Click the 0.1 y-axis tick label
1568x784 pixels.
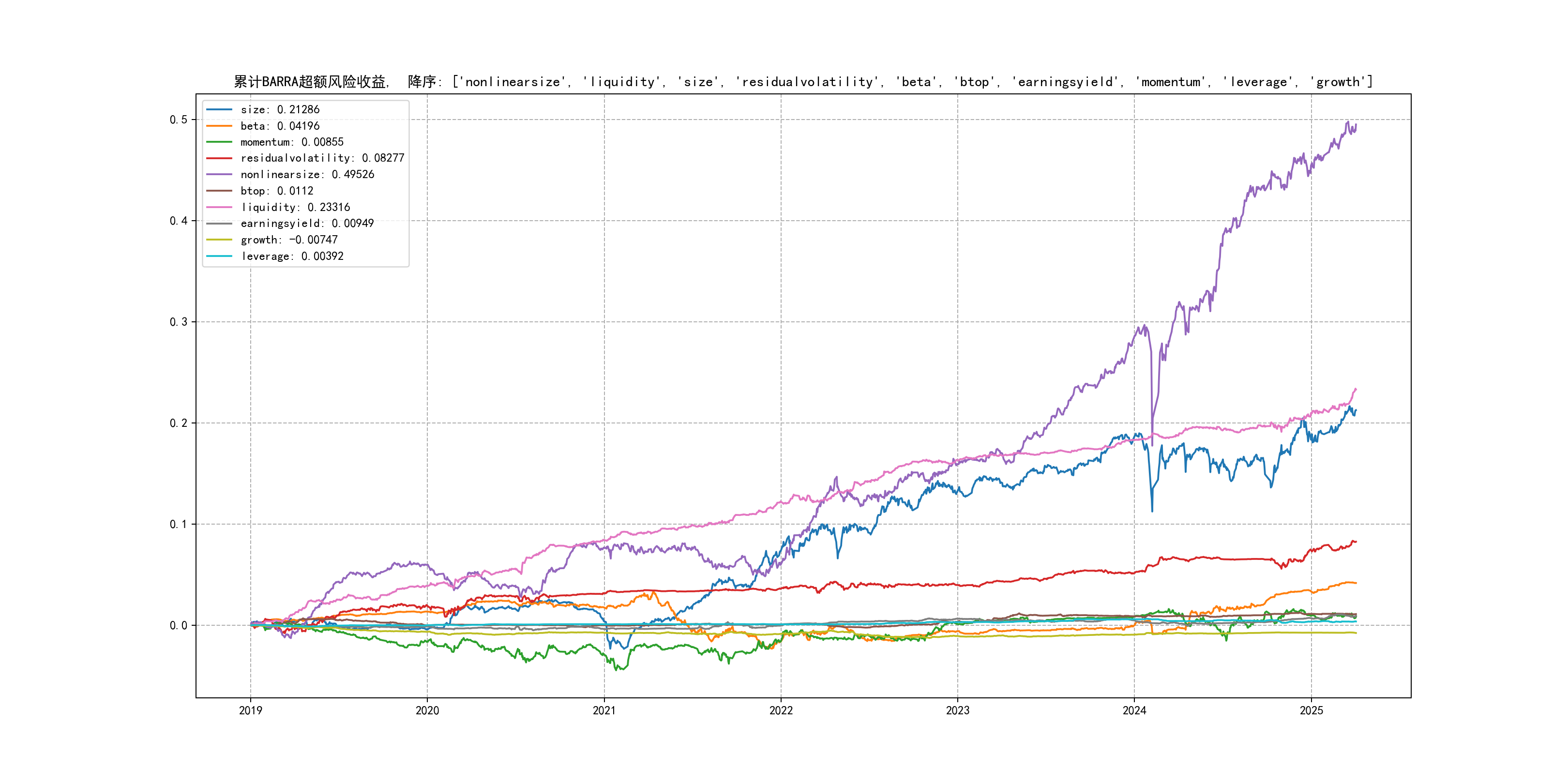point(179,524)
